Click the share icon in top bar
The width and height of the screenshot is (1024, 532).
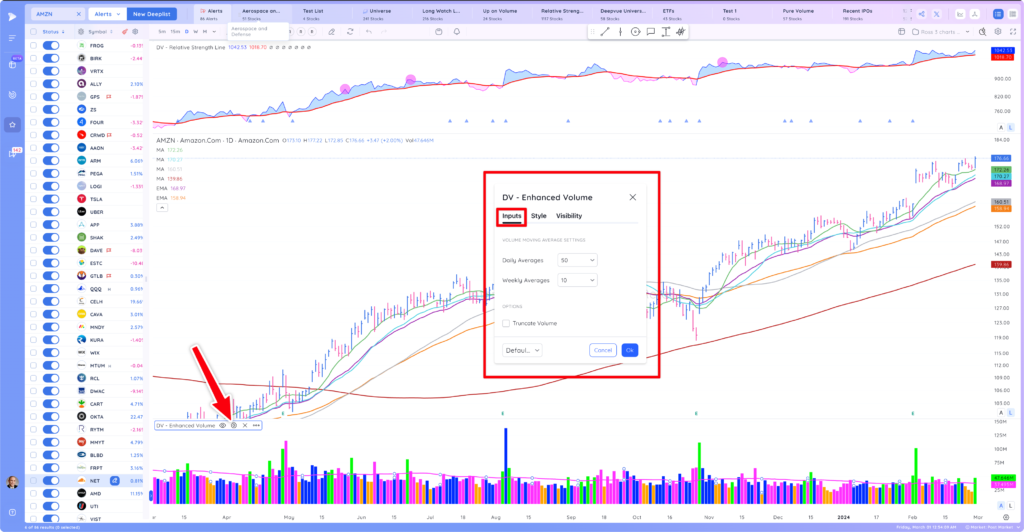[921, 14]
